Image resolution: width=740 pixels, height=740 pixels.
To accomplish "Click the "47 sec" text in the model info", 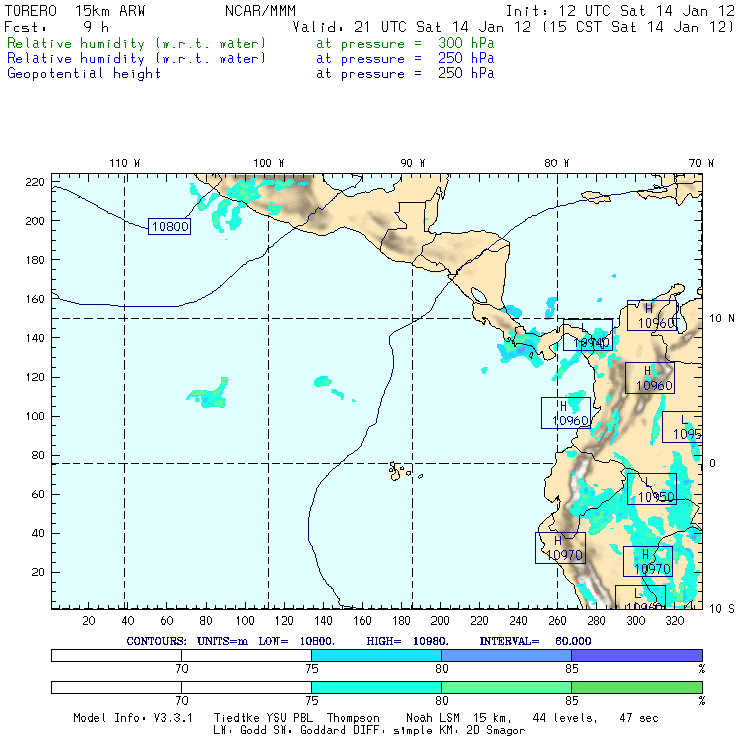I will pos(639,718).
